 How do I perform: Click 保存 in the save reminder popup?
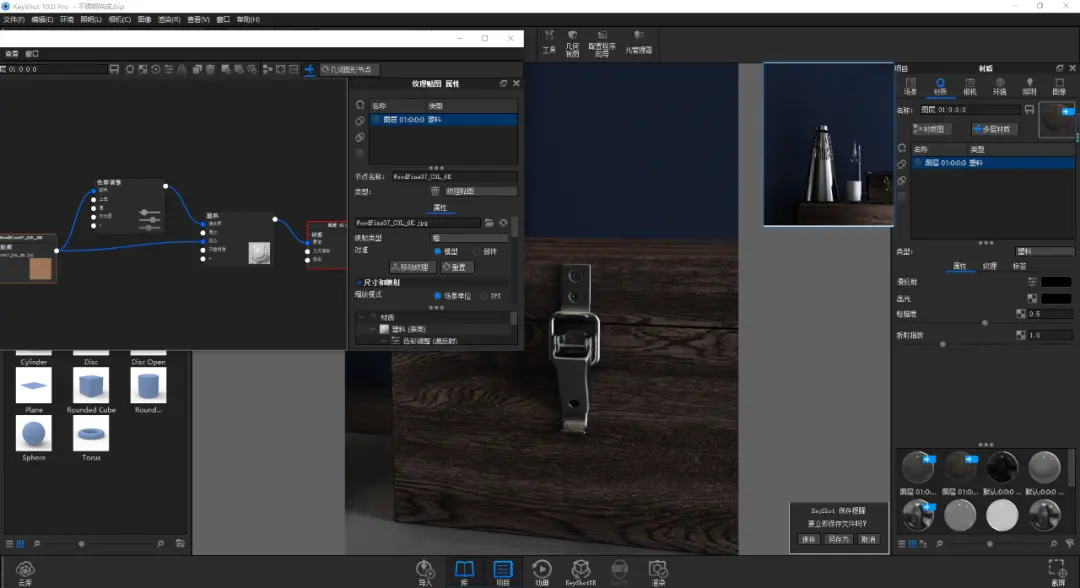pyautogui.click(x=809, y=539)
